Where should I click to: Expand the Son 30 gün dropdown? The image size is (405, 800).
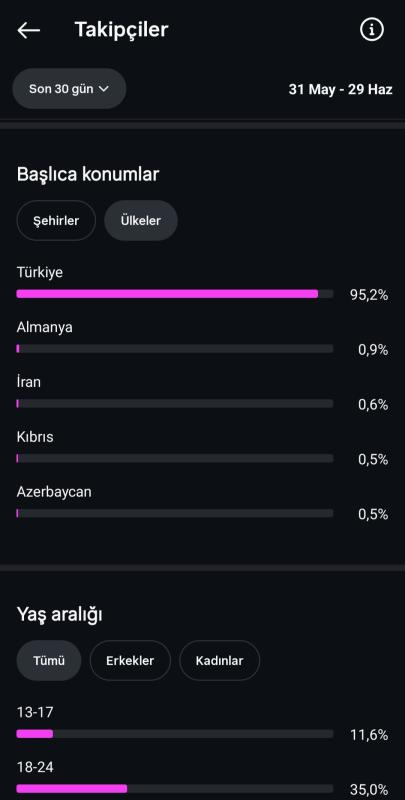tap(69, 89)
